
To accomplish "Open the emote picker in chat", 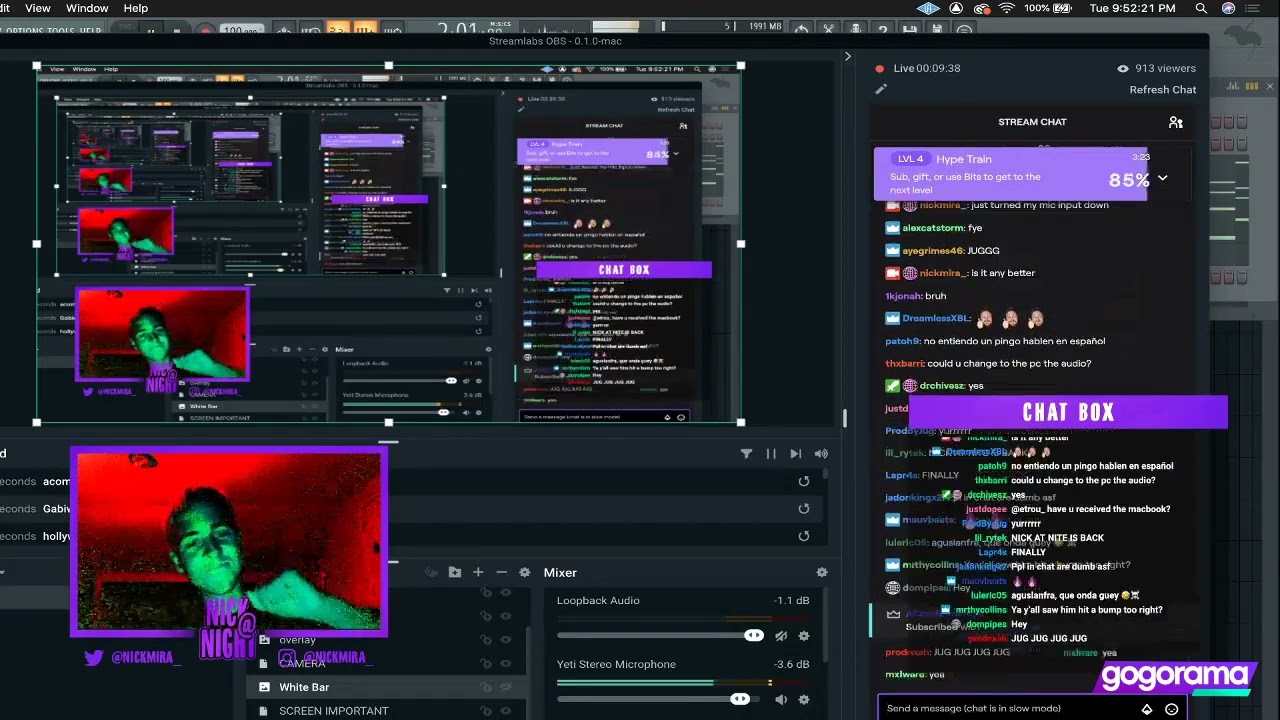I will point(1172,709).
